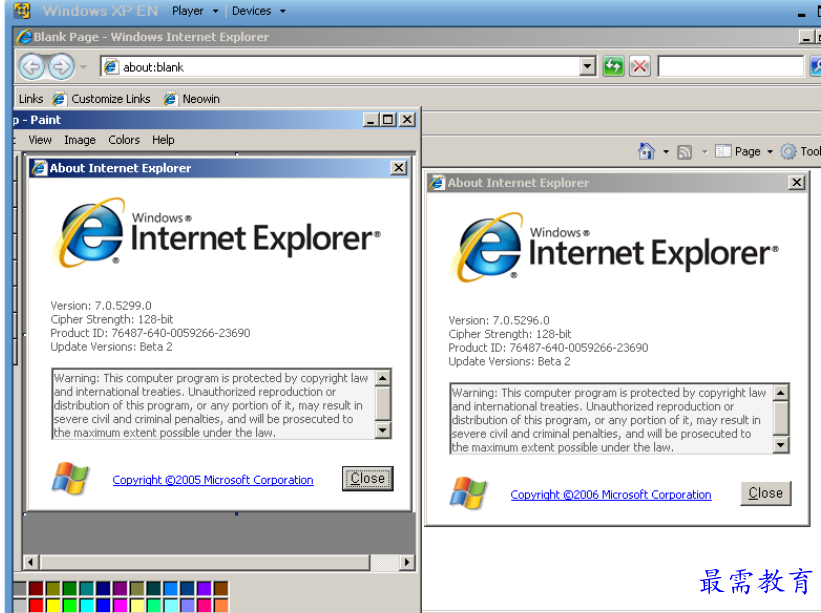Click the RSS feeds icon
The image size is (821, 613).
pyautogui.click(x=684, y=152)
